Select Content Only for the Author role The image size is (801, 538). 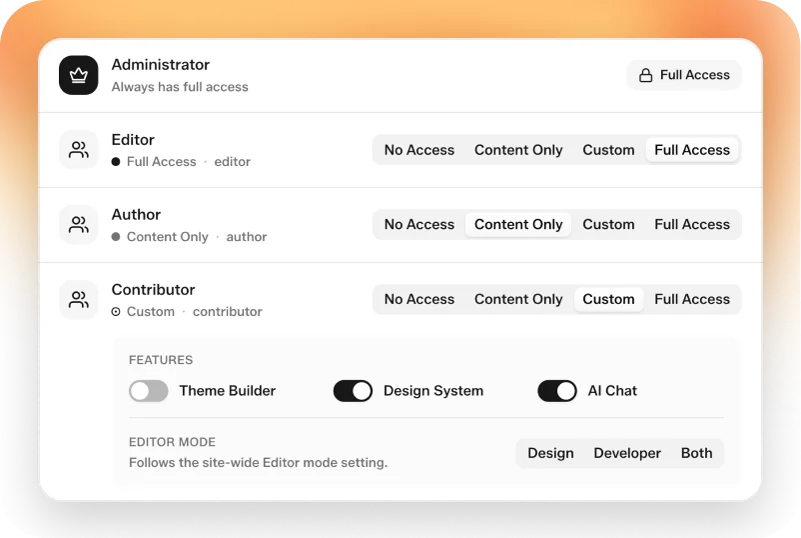518,224
